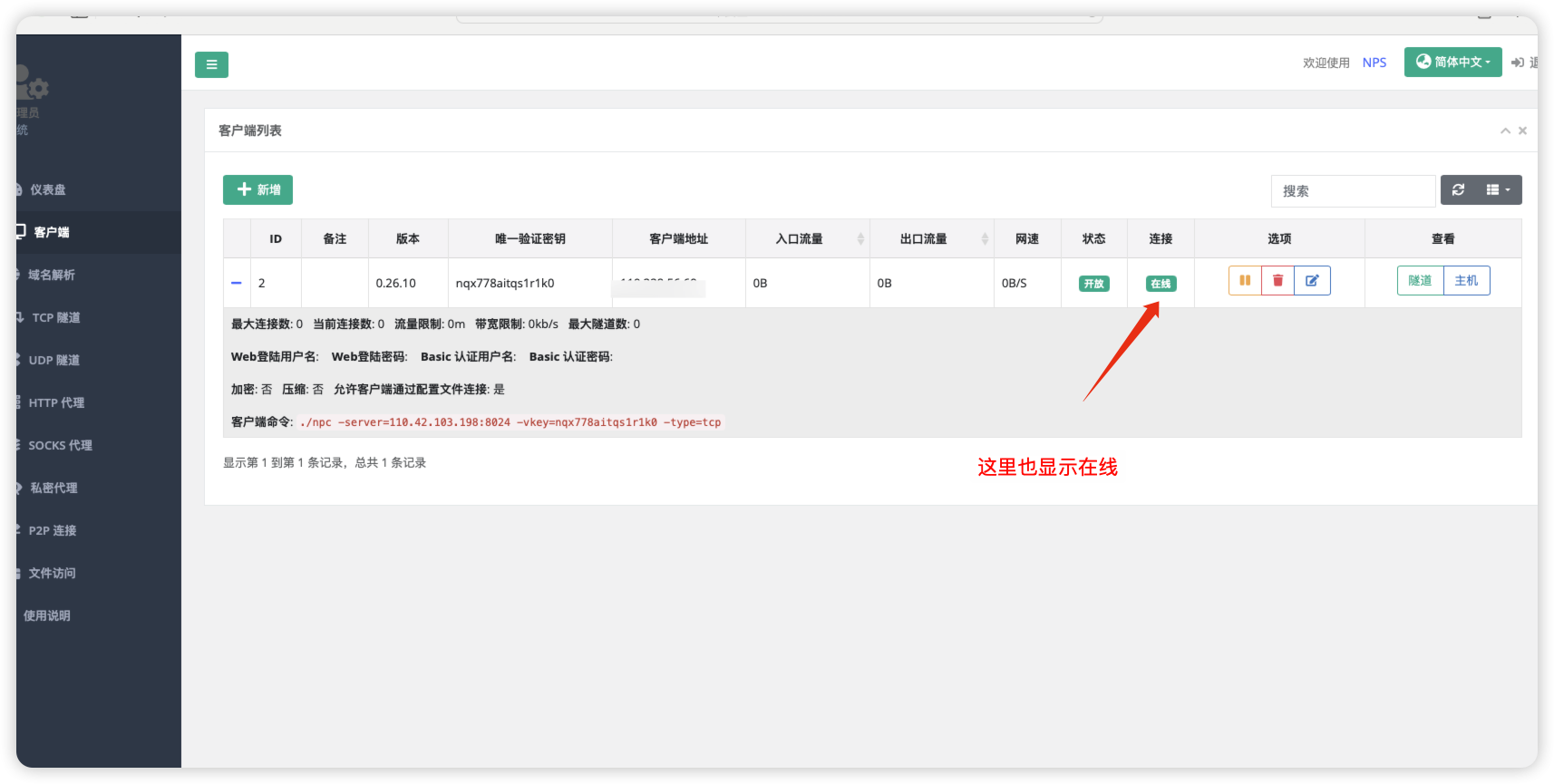View tunnels with the 隧道 button
This screenshot has height=784, width=1554.
1420,280
